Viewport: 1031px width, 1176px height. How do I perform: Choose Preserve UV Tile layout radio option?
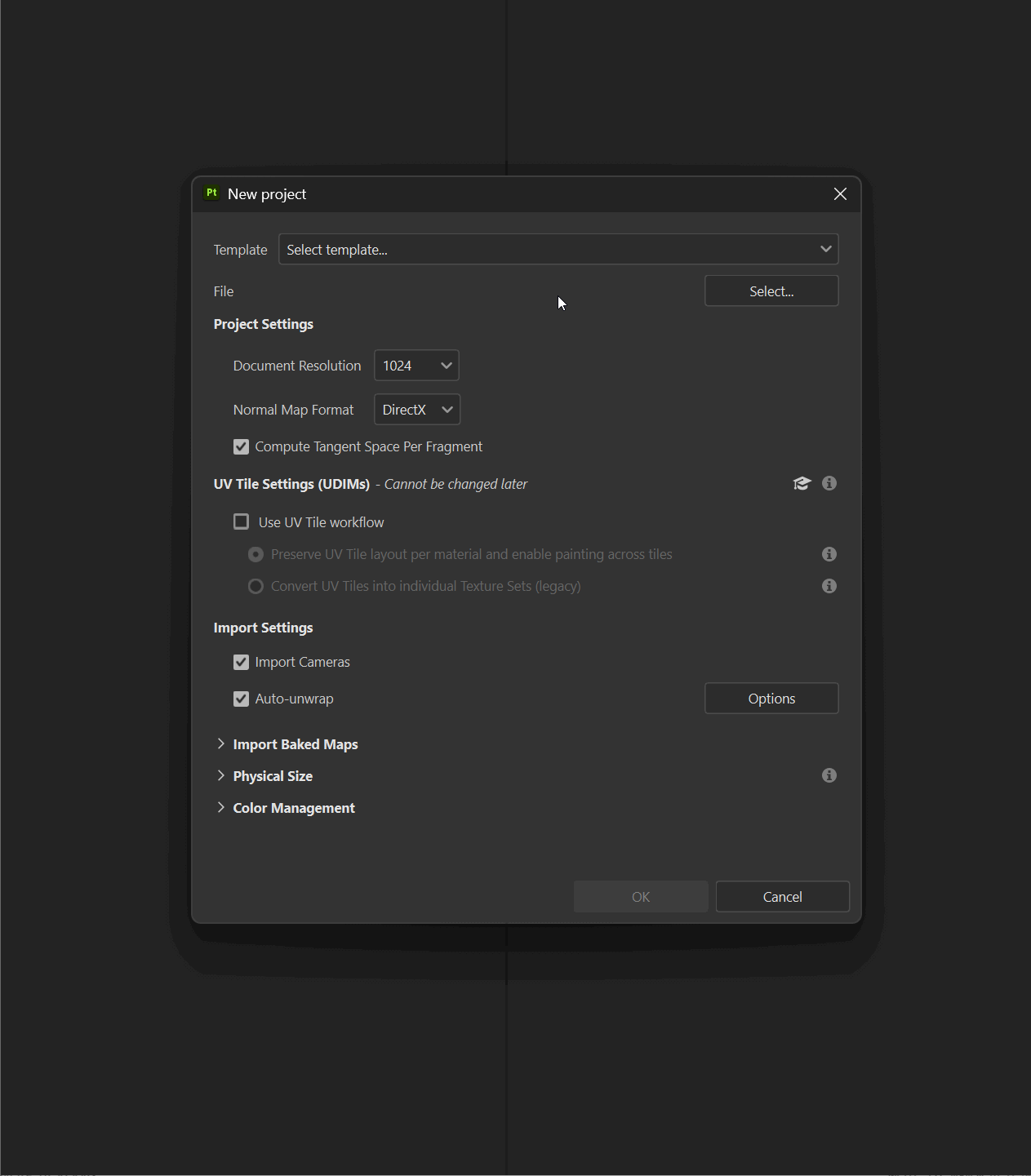[256, 554]
